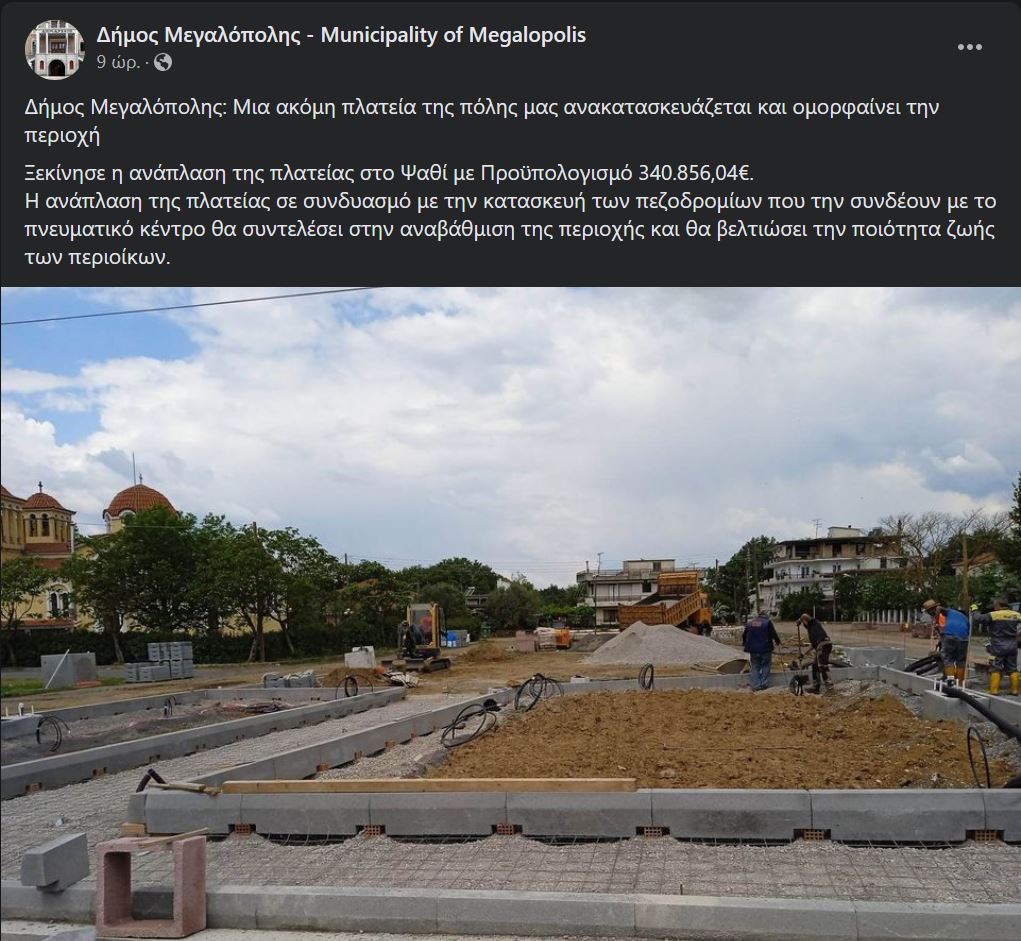
Task: Click the budget amount 340.856,04€ text
Action: point(696,173)
